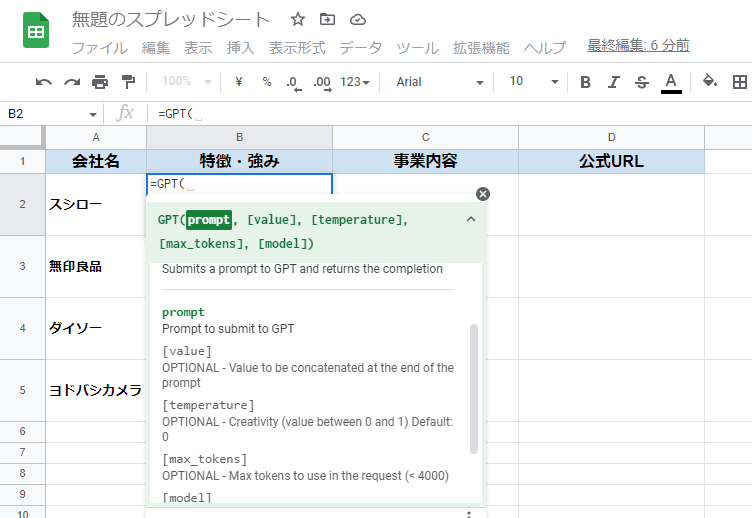Click the [value] argument in function signature

[272, 220]
